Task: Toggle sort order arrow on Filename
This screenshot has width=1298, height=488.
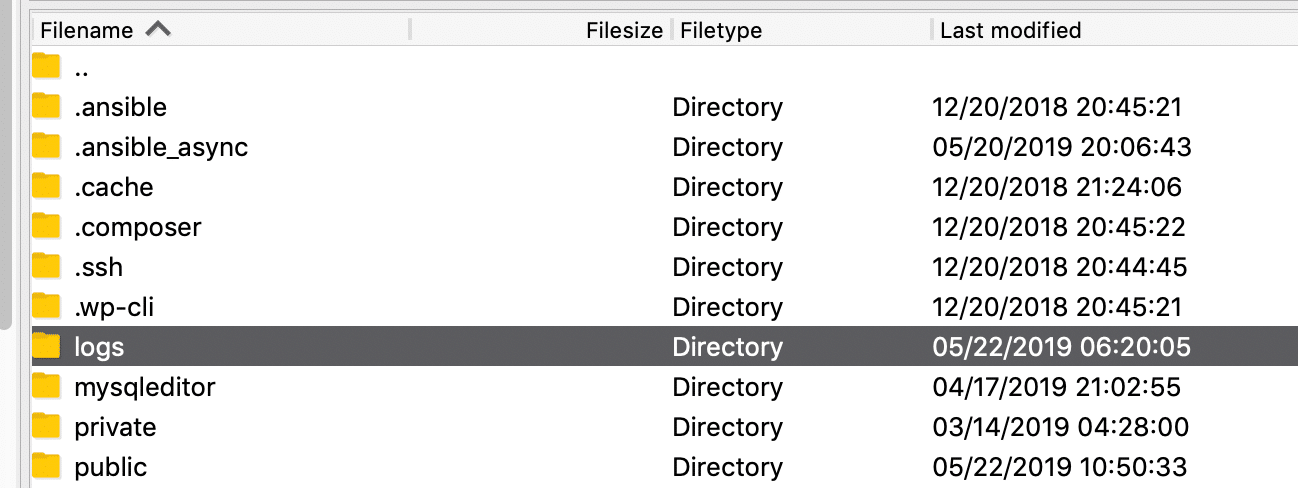Action: (158, 30)
